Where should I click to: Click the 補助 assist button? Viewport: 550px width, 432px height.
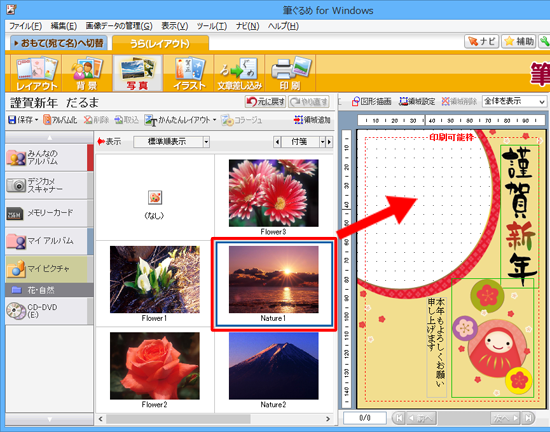[x=519, y=42]
